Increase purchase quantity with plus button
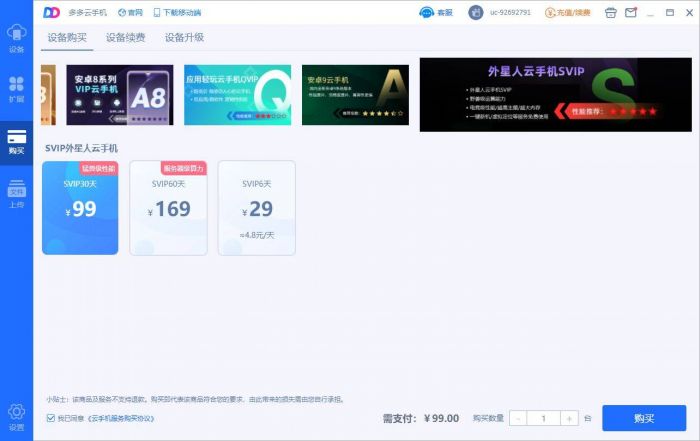This screenshot has width=700, height=441. 569,418
